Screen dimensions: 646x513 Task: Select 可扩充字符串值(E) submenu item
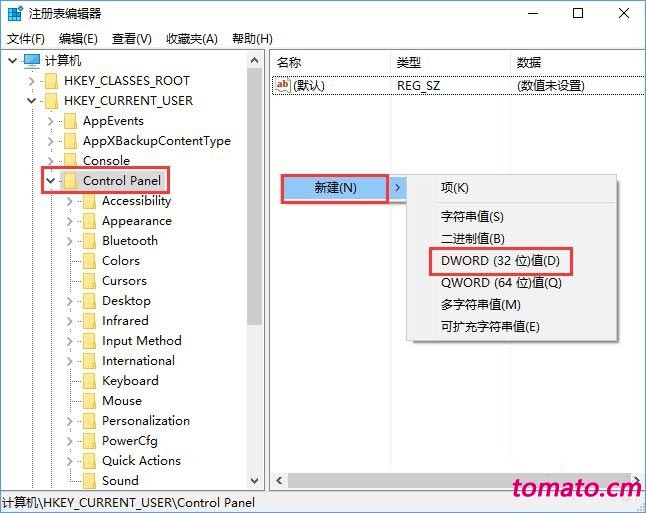[x=490, y=327]
